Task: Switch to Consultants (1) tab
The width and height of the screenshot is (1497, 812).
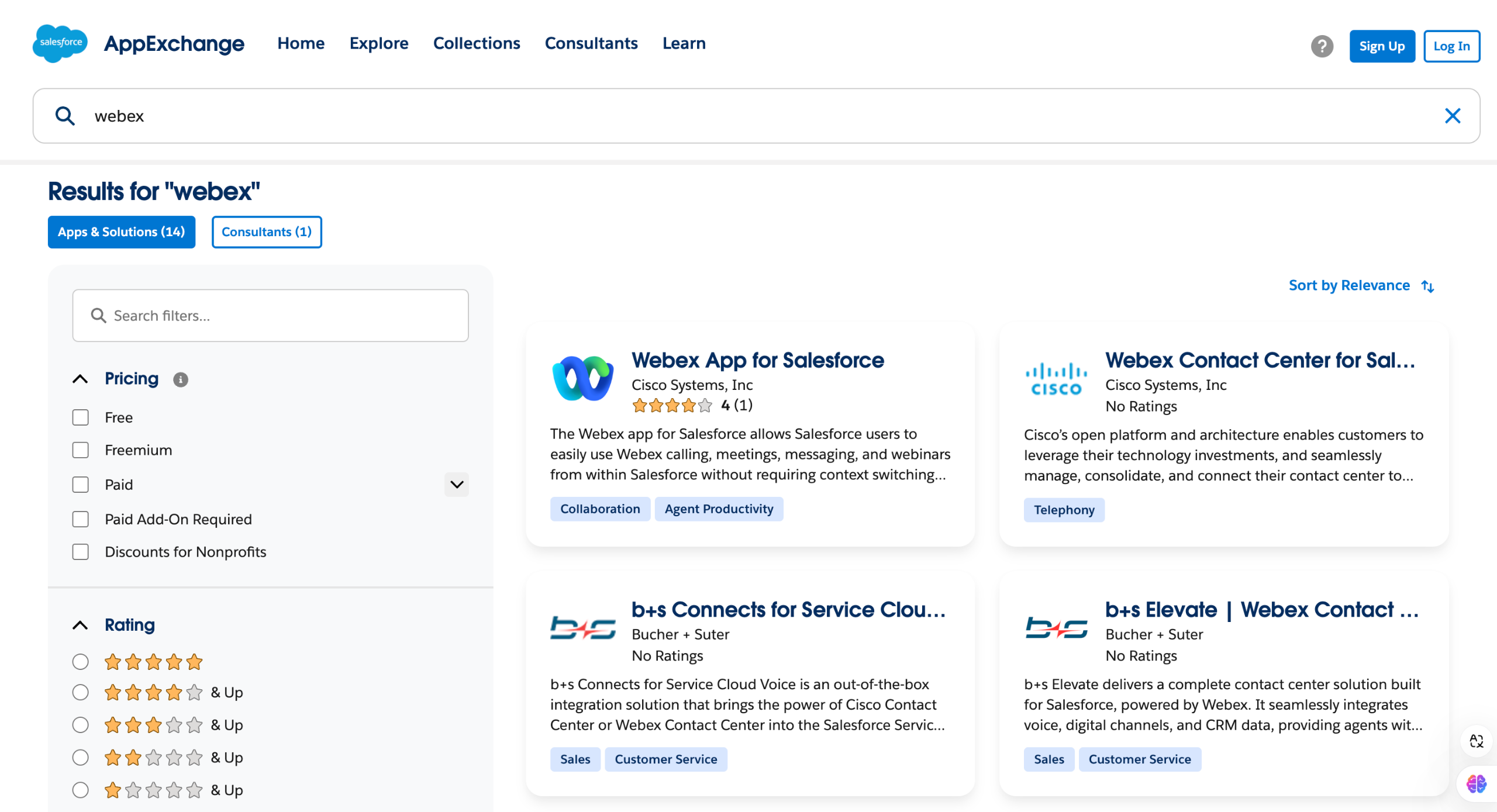Action: tap(267, 232)
